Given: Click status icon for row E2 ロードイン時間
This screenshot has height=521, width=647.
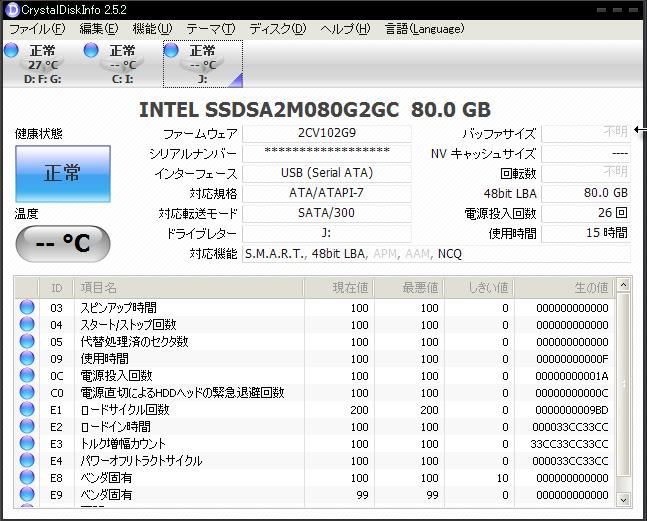Looking at the screenshot, I should 27,427.
